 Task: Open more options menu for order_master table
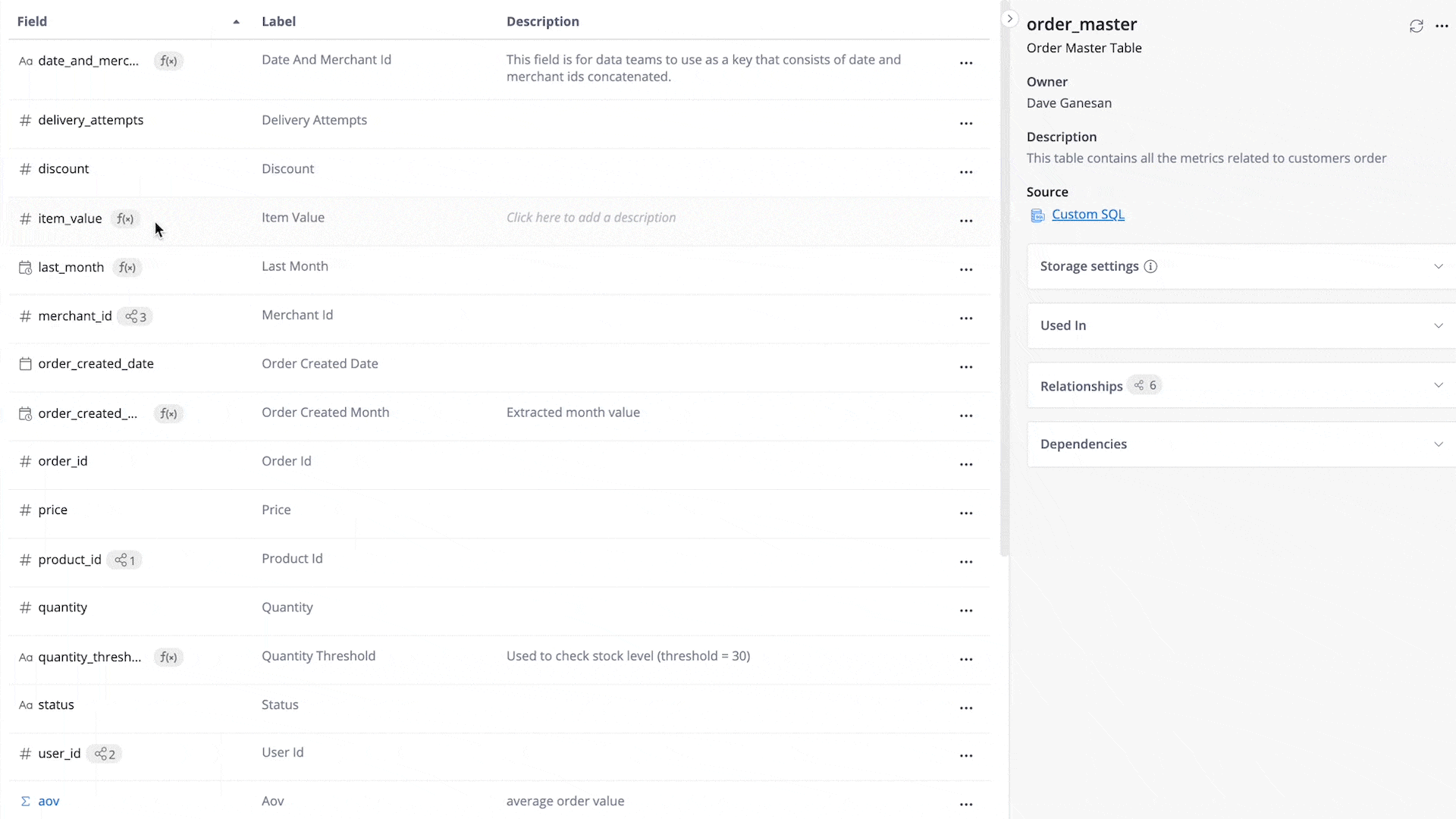coord(1442,27)
